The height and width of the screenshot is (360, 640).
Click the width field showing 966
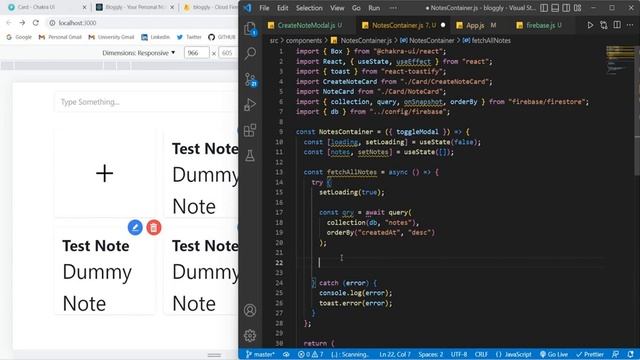(x=196, y=53)
